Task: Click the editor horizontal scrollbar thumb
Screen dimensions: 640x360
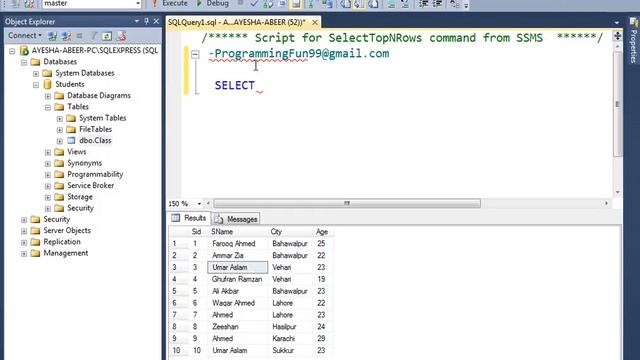Action: click(x=347, y=203)
